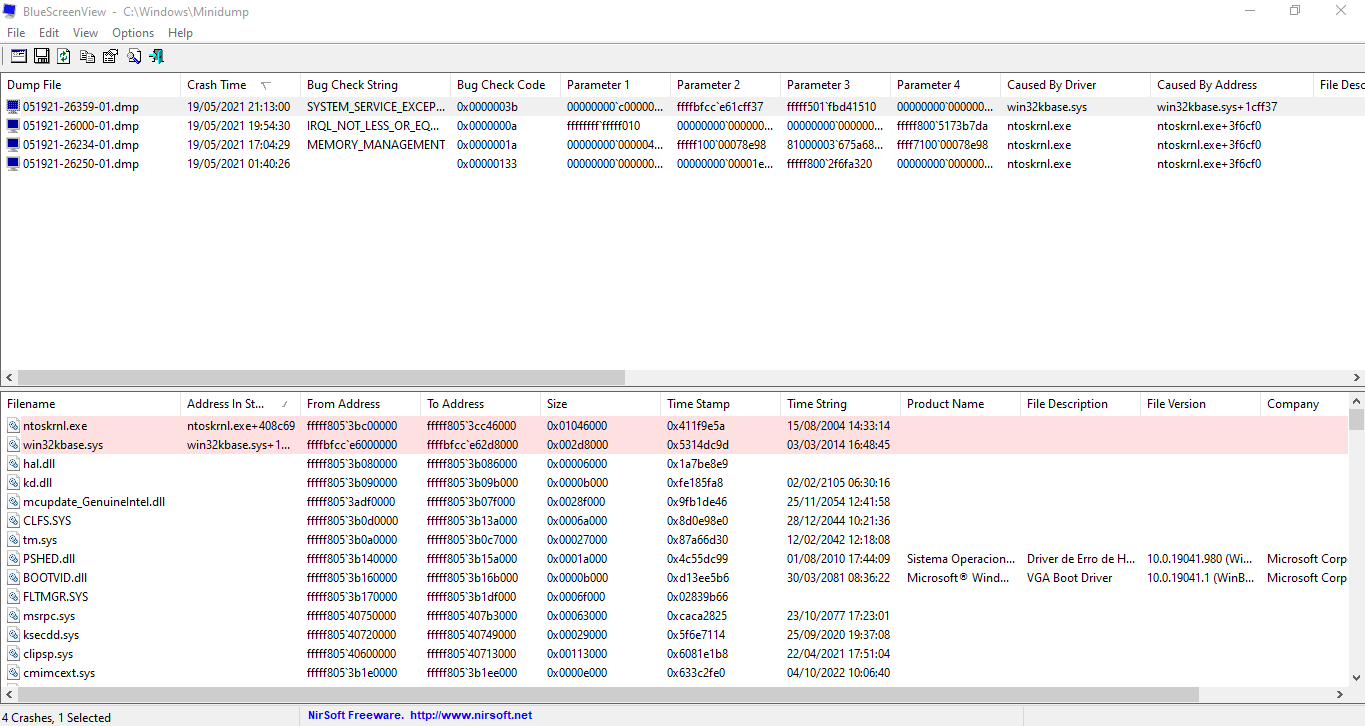The height and width of the screenshot is (726, 1365).
Task: Click the tm.sys file icon
Action: (13, 539)
